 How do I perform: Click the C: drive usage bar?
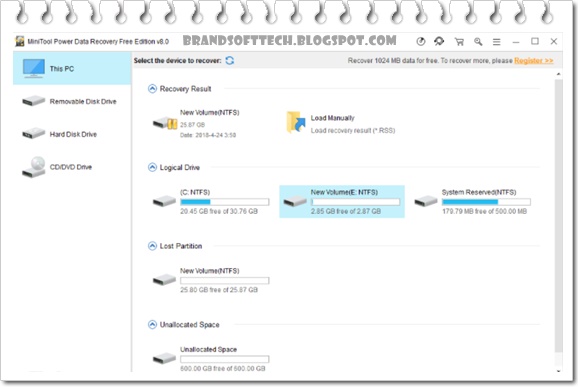click(224, 202)
